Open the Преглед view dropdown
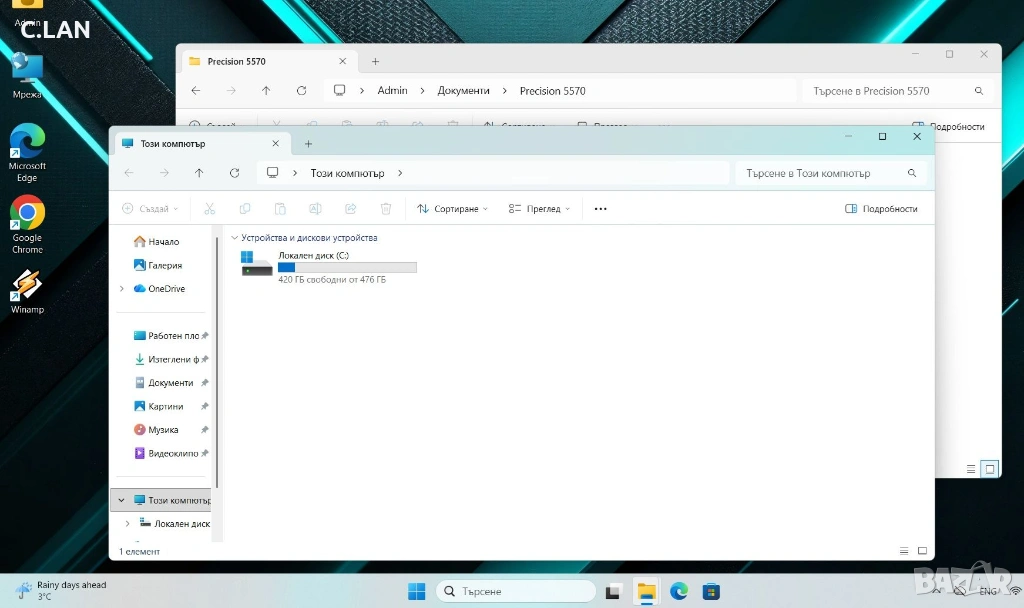Screen dimensions: 1024x608 tap(539, 209)
